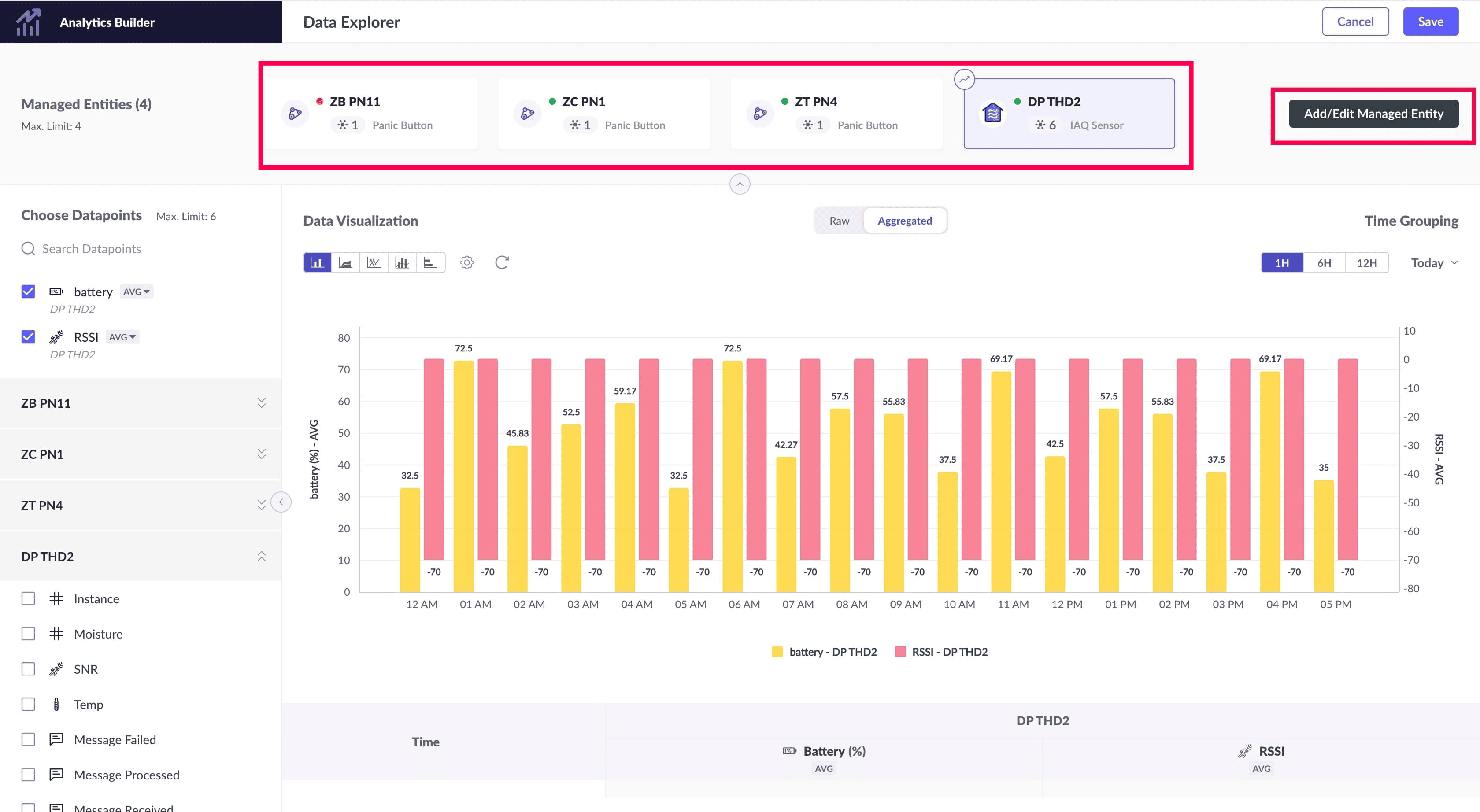This screenshot has height=812, width=1480.
Task: Open the Today date range dropdown
Action: click(x=1434, y=263)
